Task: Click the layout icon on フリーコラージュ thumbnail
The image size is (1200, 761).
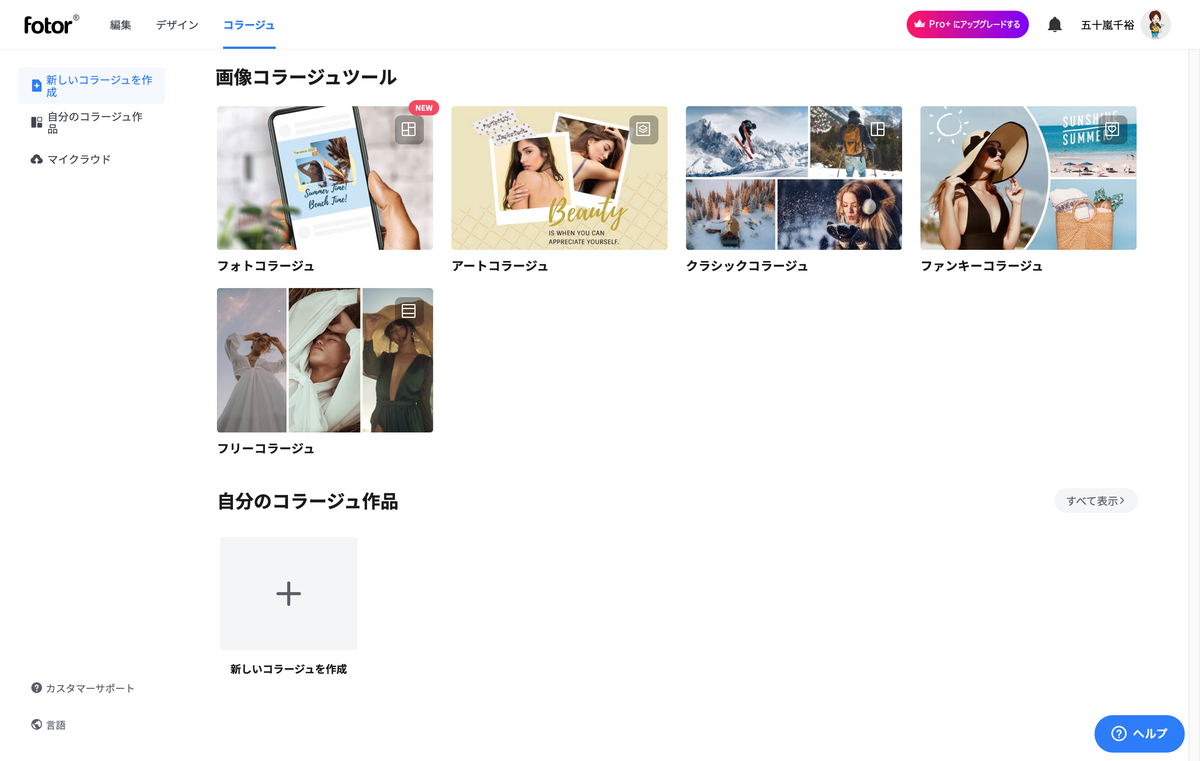Action: coord(408,311)
